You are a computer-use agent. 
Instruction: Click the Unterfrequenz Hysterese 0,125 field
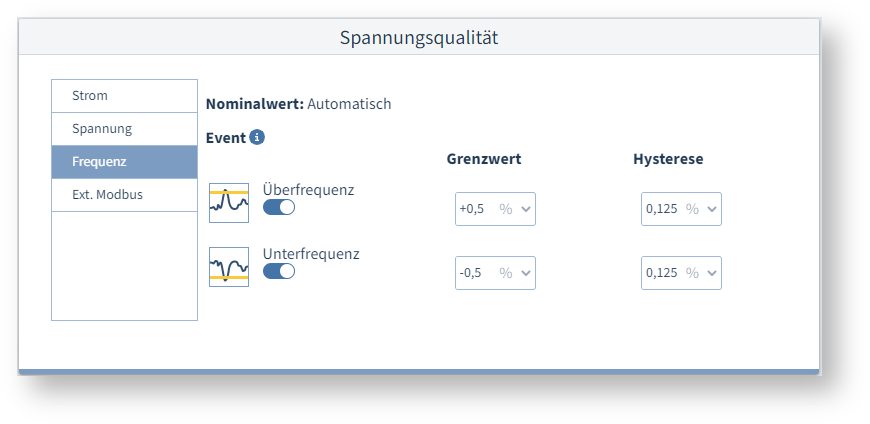(x=661, y=273)
